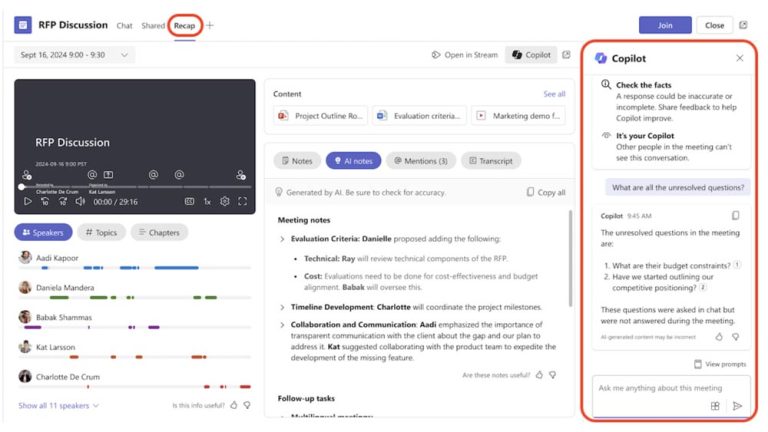Image resolution: width=768 pixels, height=432 pixels.
Task: Click the Close button at top
Action: (x=714, y=25)
